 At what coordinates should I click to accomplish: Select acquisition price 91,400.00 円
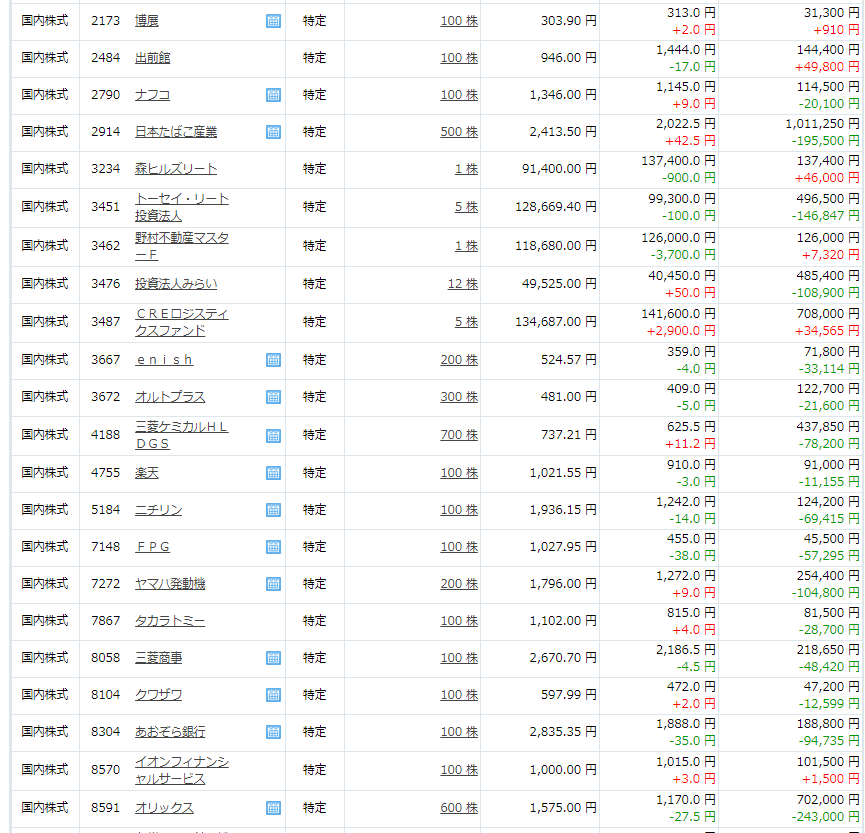(x=559, y=169)
